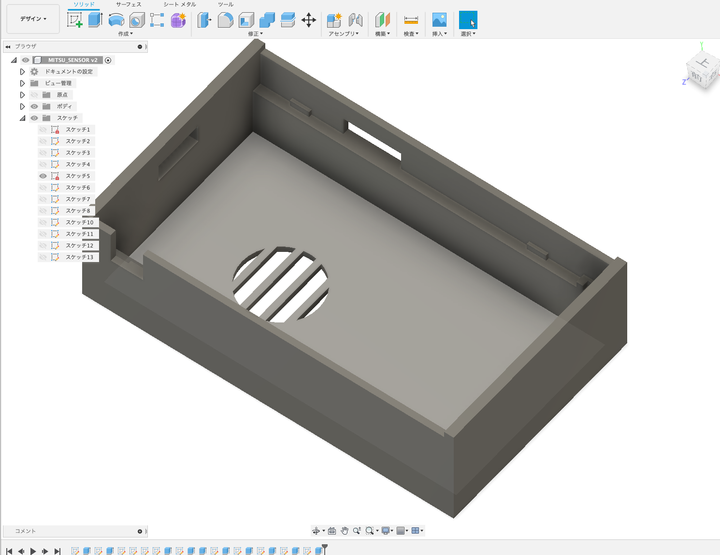The height and width of the screenshot is (555, 720).
Task: Select the Create Sketch tool
Action: (75, 19)
